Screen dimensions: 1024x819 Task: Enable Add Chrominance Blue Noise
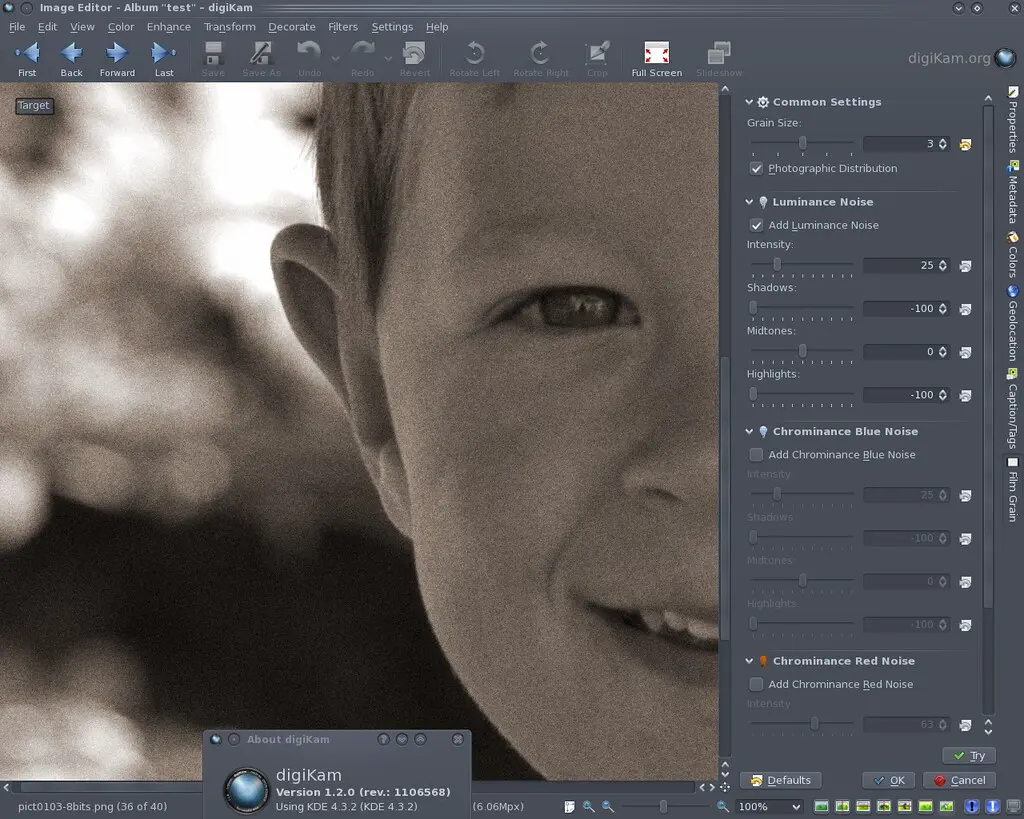[757, 455]
